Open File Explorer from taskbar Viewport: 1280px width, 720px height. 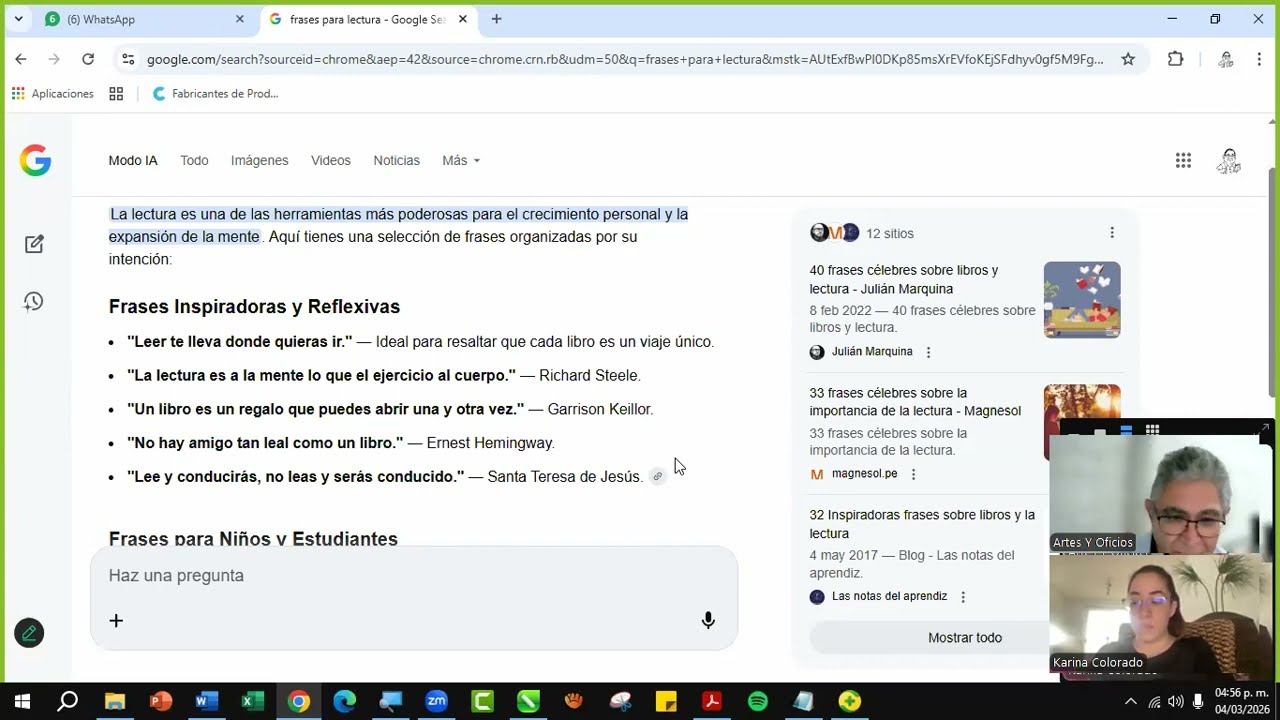tap(114, 701)
